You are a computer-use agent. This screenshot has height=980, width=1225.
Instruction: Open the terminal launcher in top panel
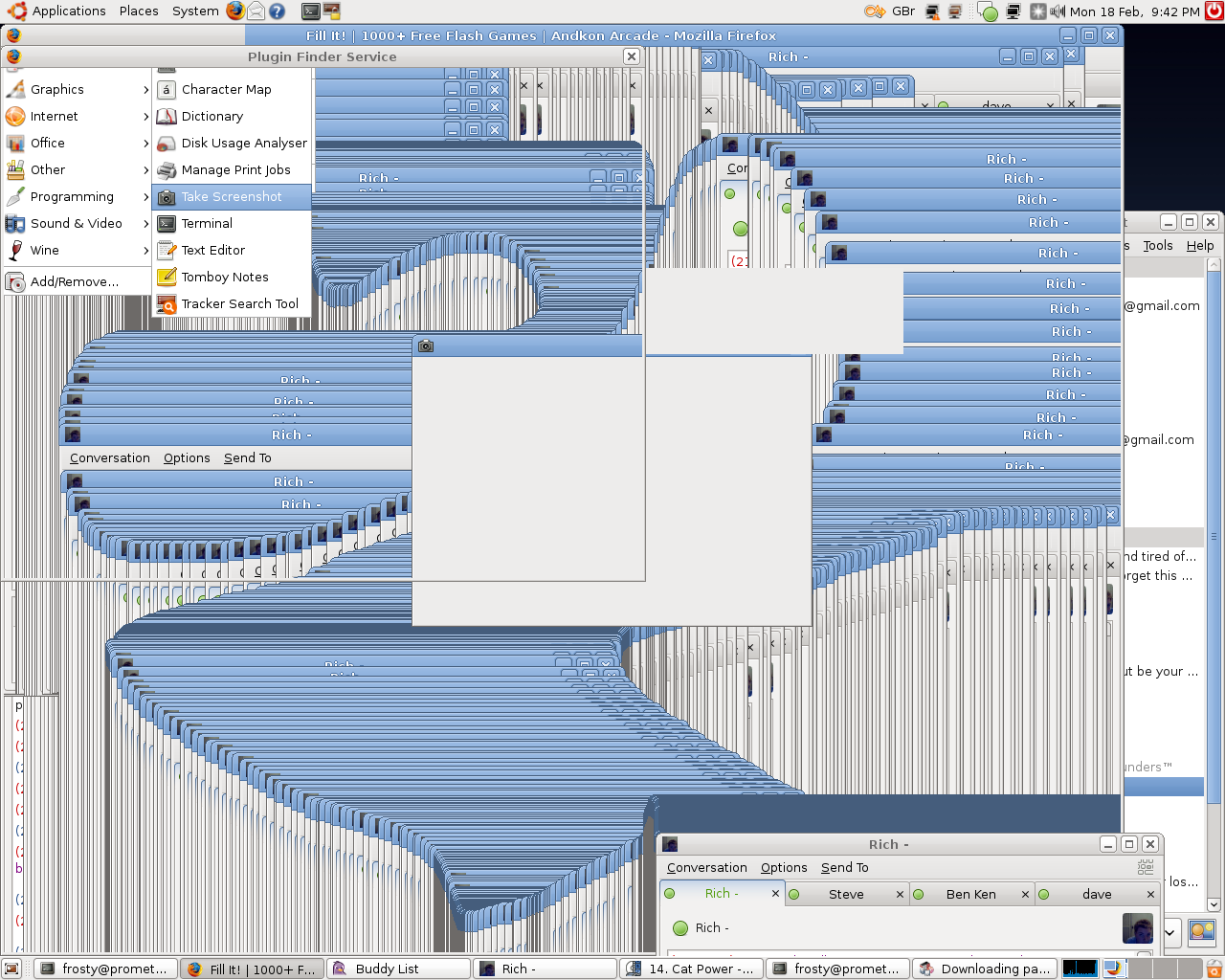(x=310, y=11)
